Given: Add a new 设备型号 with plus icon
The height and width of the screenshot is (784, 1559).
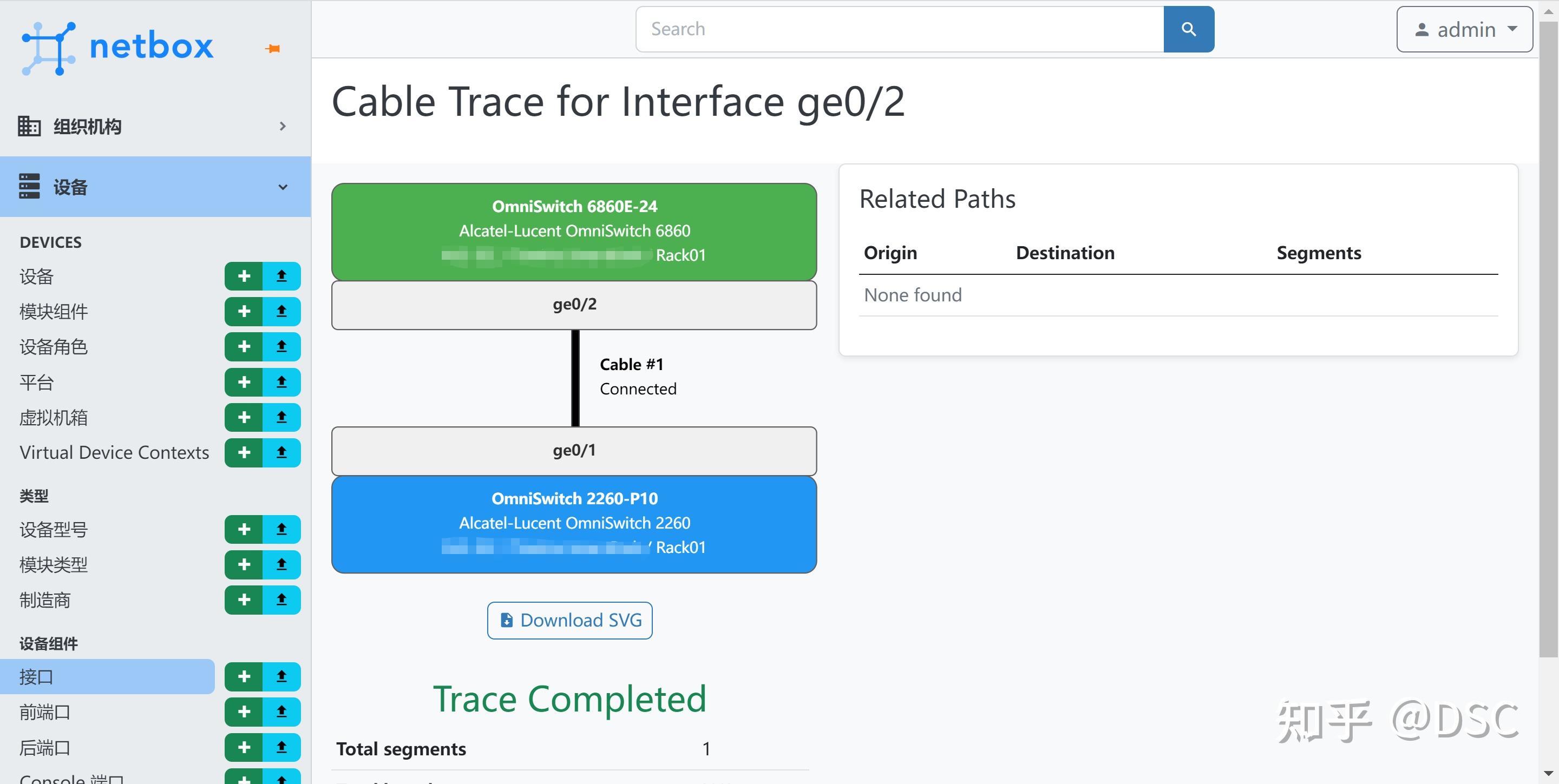Looking at the screenshot, I should (x=244, y=529).
